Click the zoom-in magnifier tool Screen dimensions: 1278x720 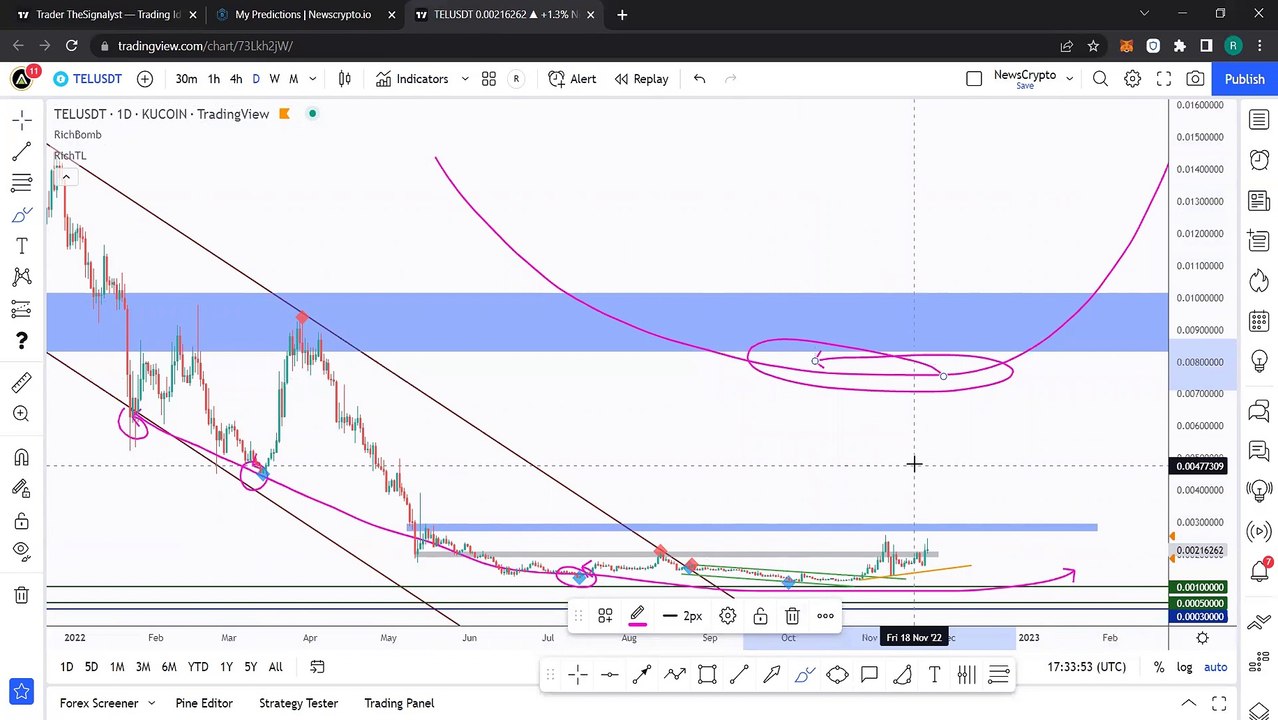click(21, 414)
